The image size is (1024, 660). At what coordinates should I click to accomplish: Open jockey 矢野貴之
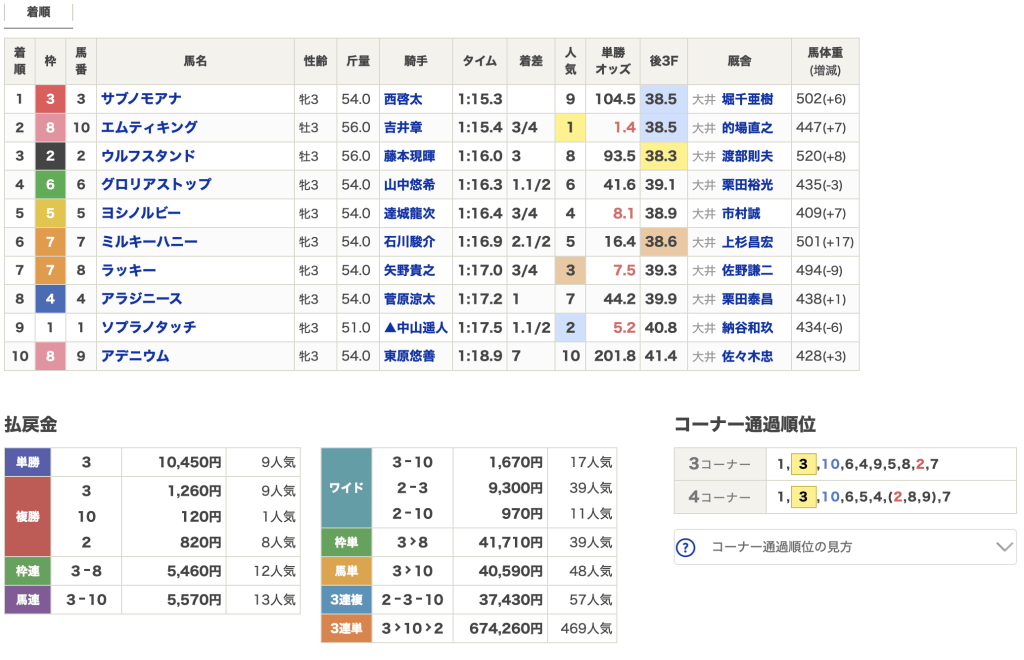click(x=409, y=270)
